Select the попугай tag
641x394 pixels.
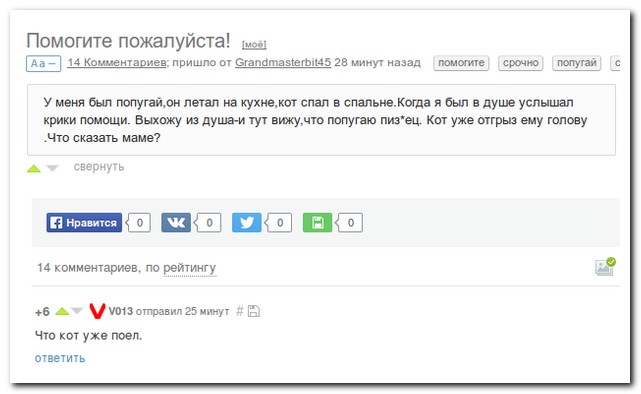click(x=576, y=63)
